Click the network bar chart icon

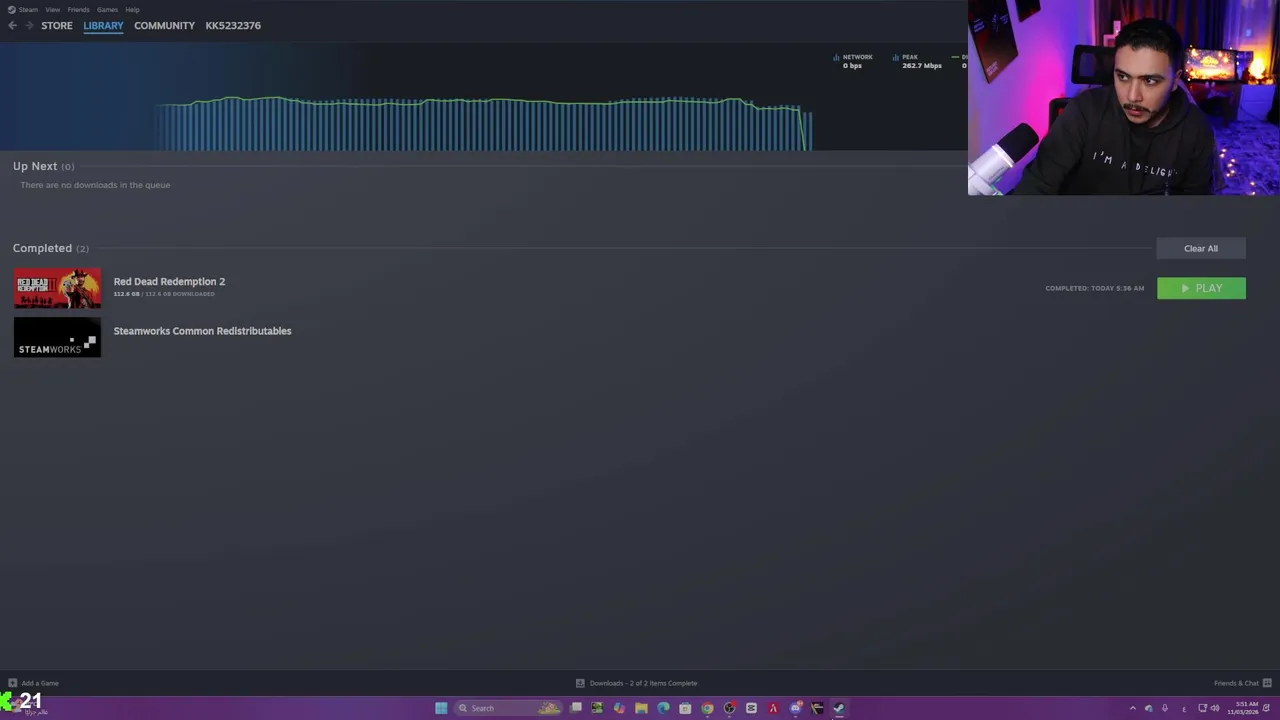[x=836, y=57]
